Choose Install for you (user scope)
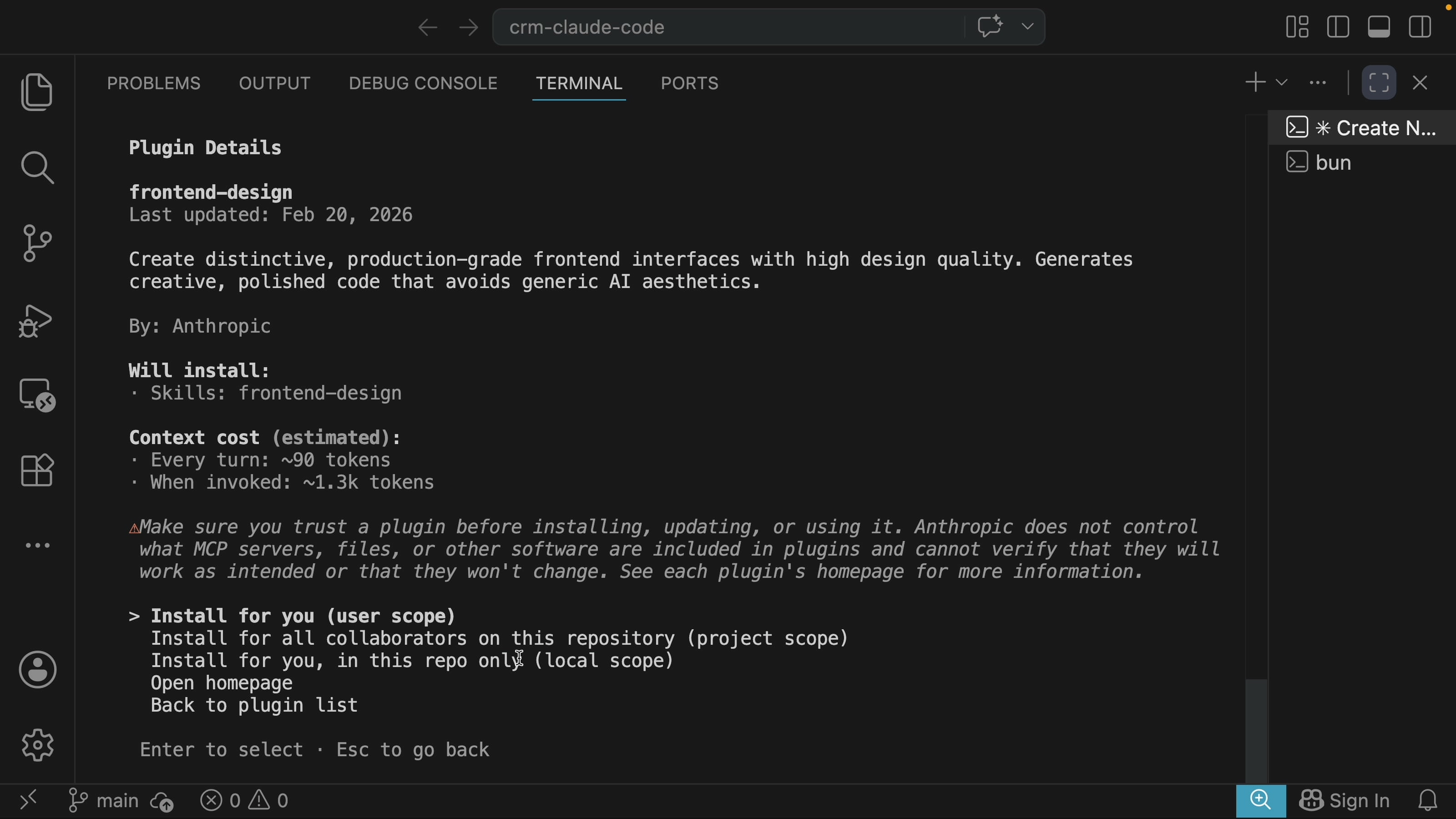This screenshot has width=1456, height=819. coord(303,616)
